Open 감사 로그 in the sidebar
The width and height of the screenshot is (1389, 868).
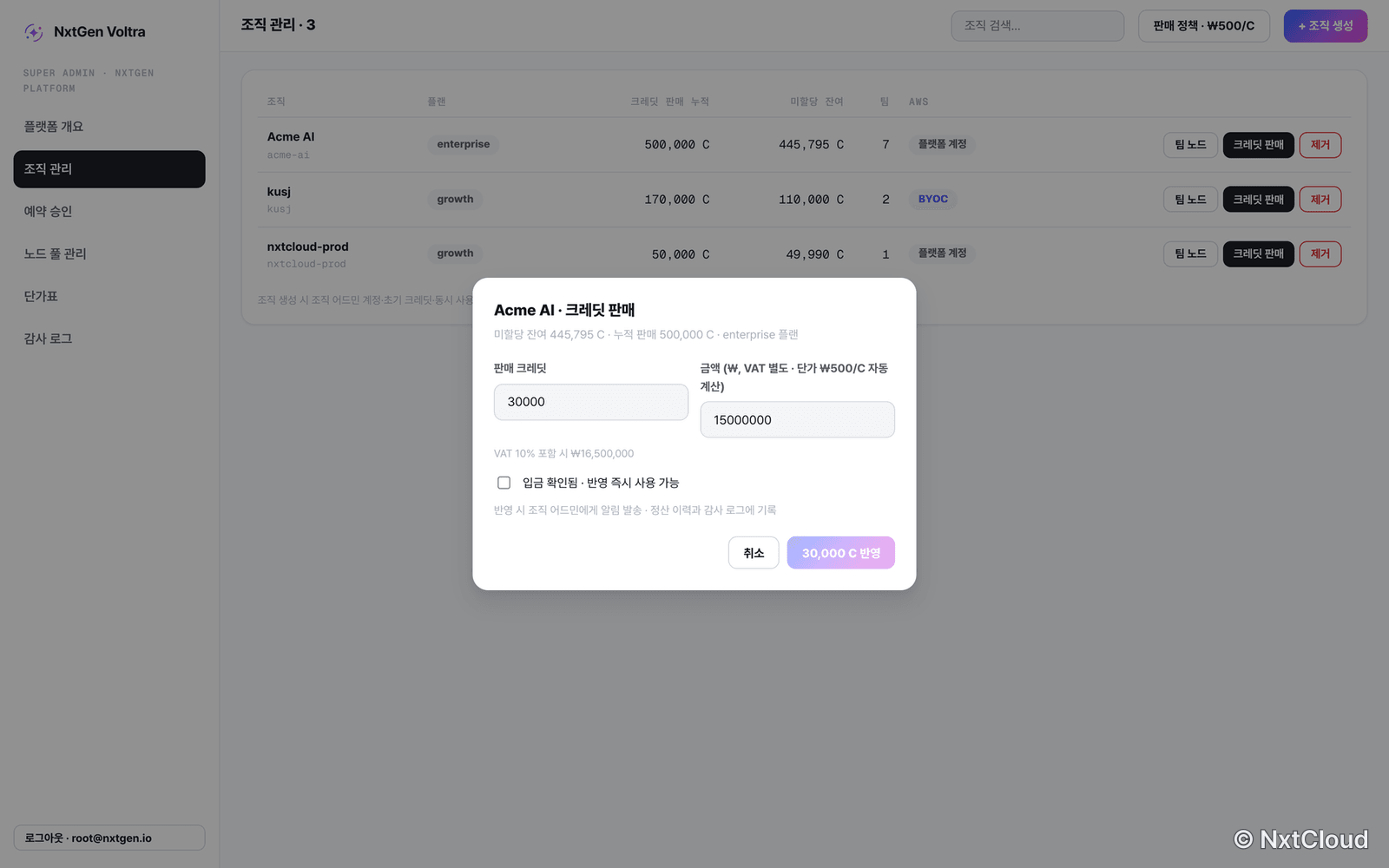pos(109,339)
